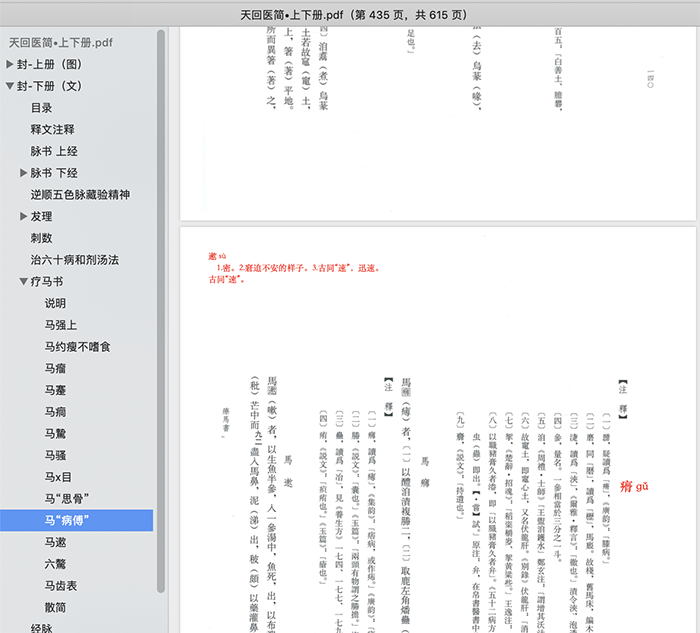
Task: Open the 说明 subsection
Action: [55, 304]
